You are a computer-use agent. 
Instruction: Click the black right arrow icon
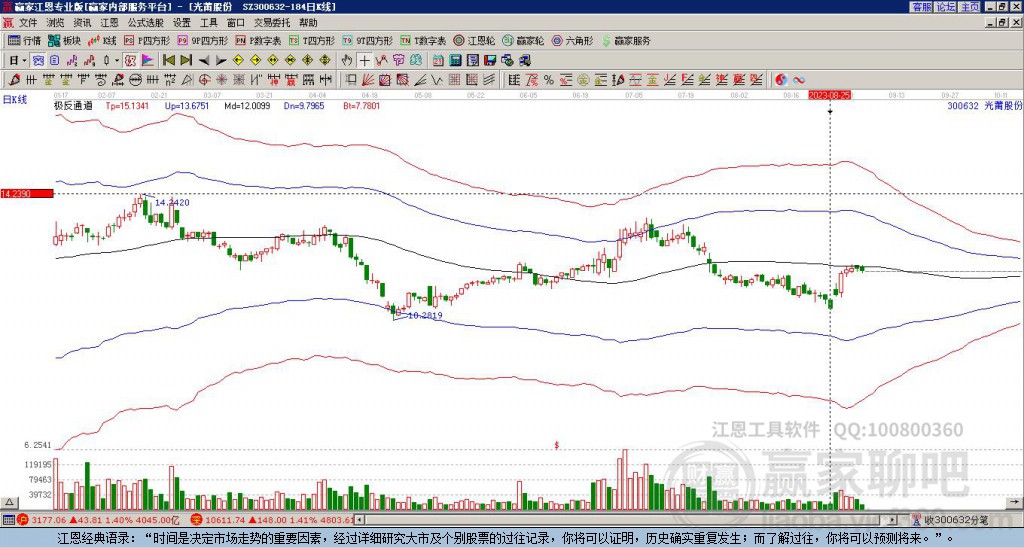coord(221,61)
